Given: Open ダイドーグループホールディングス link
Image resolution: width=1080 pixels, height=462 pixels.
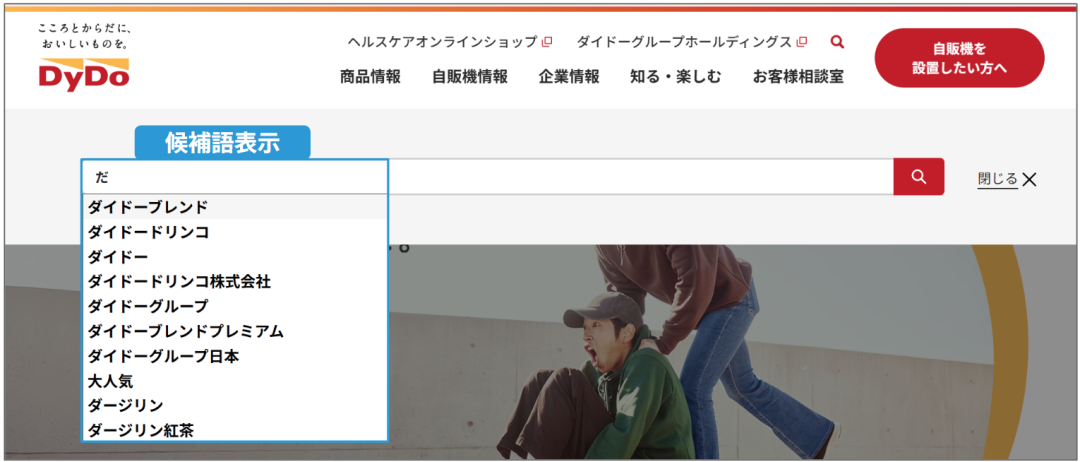Looking at the screenshot, I should pyautogui.click(x=684, y=42).
